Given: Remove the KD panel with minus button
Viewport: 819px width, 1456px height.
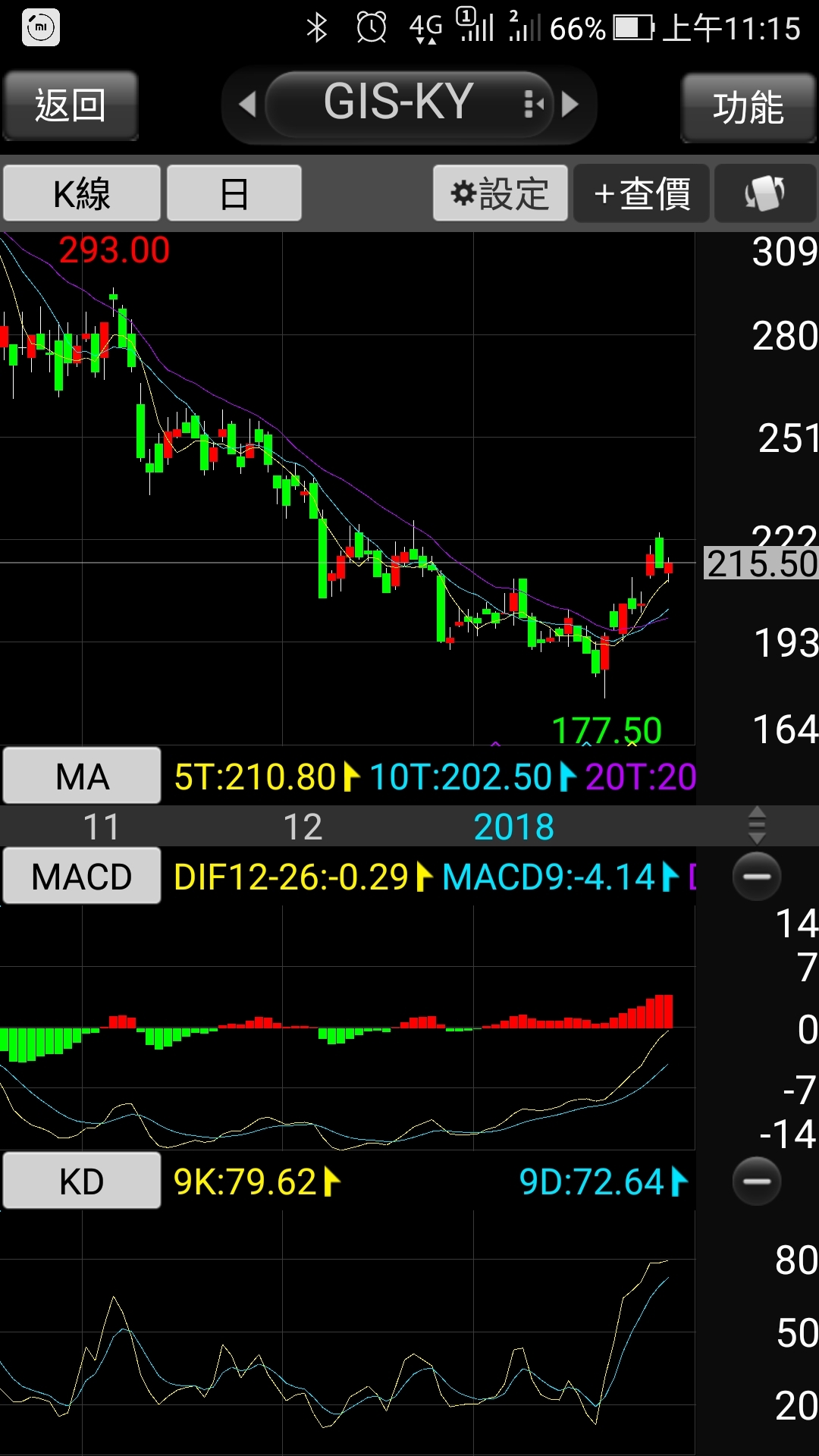Looking at the screenshot, I should pos(757,1181).
